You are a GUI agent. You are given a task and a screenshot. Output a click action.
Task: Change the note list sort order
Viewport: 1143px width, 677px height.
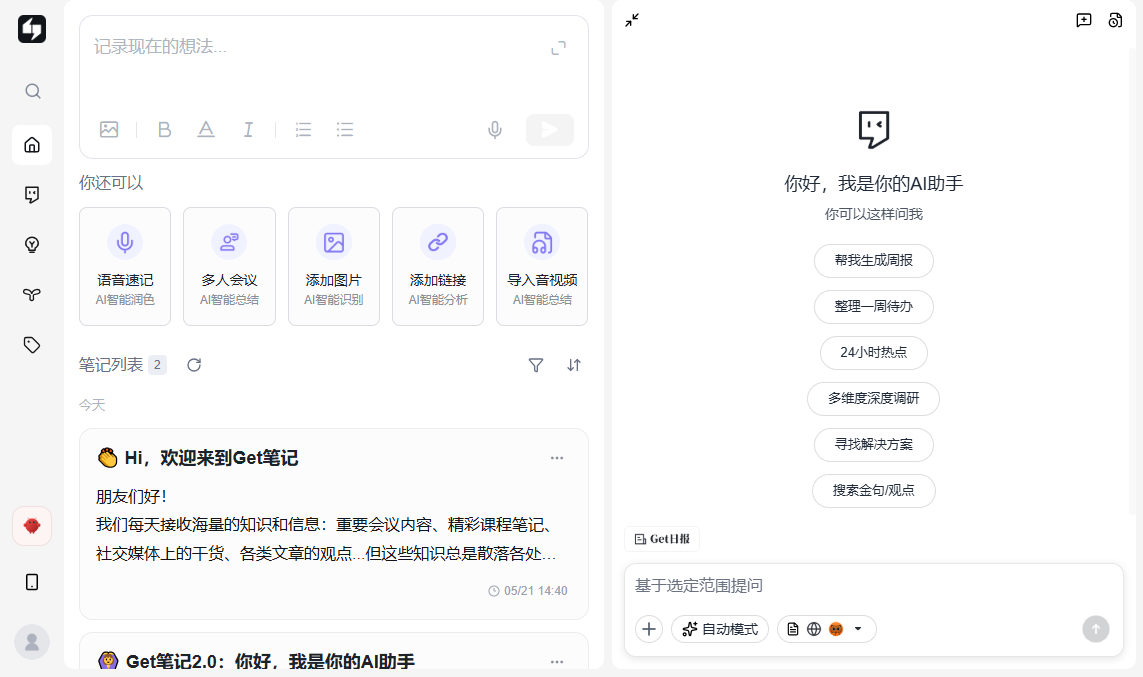click(574, 365)
